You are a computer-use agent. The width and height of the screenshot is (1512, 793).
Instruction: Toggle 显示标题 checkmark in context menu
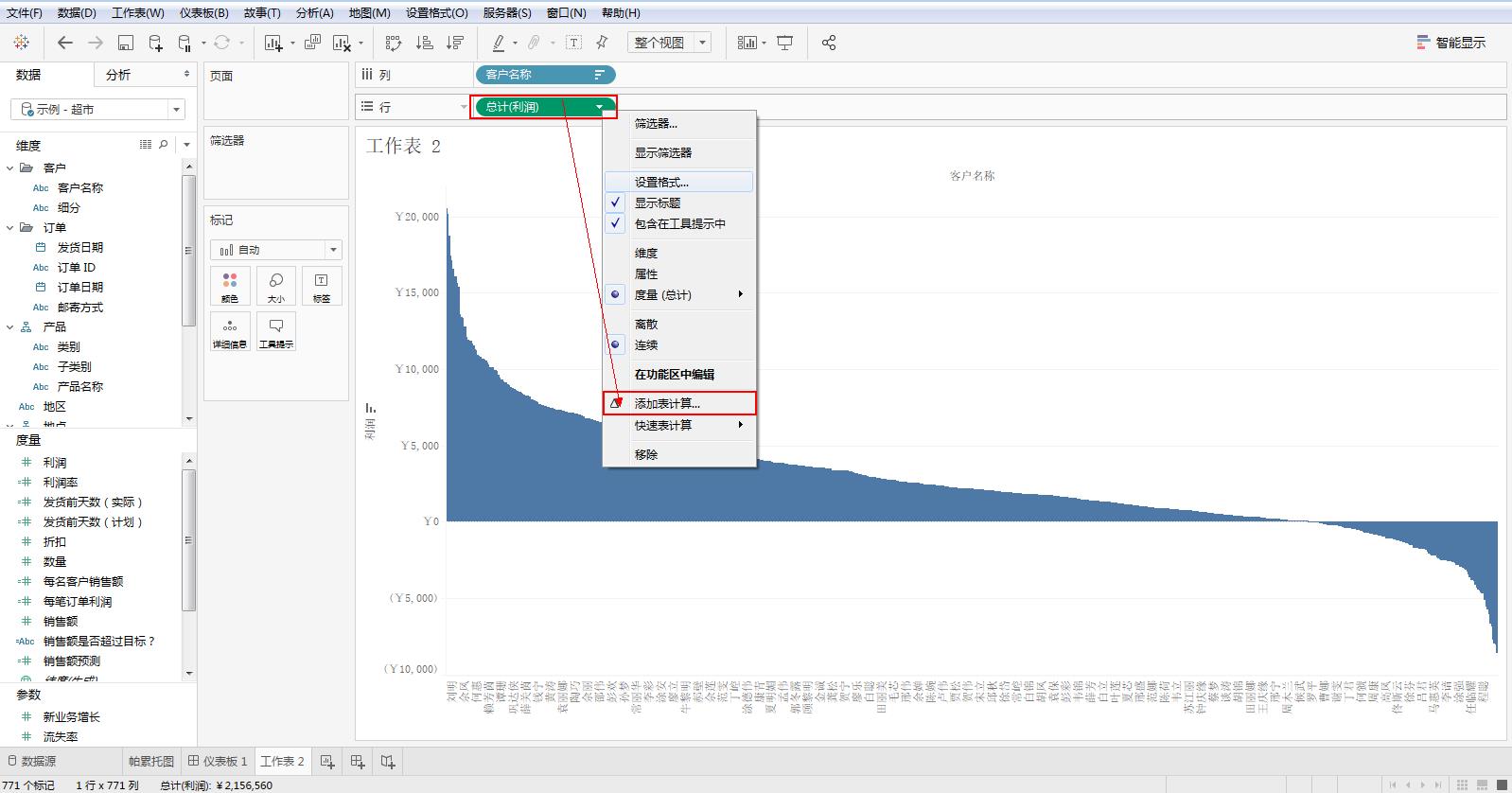click(616, 203)
